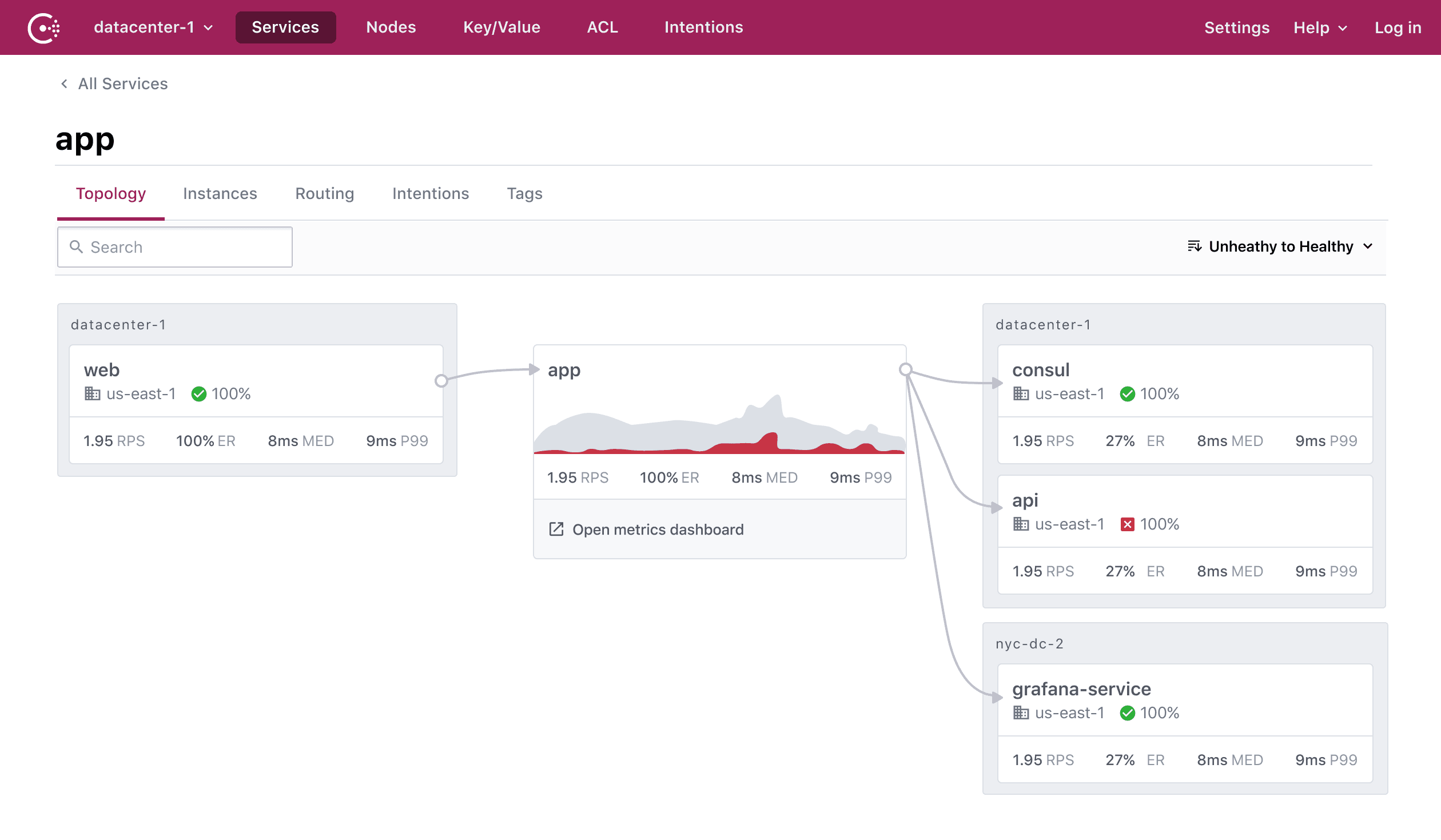This screenshot has height=840, width=1441.
Task: Click green health check icon on web card
Action: click(x=198, y=394)
